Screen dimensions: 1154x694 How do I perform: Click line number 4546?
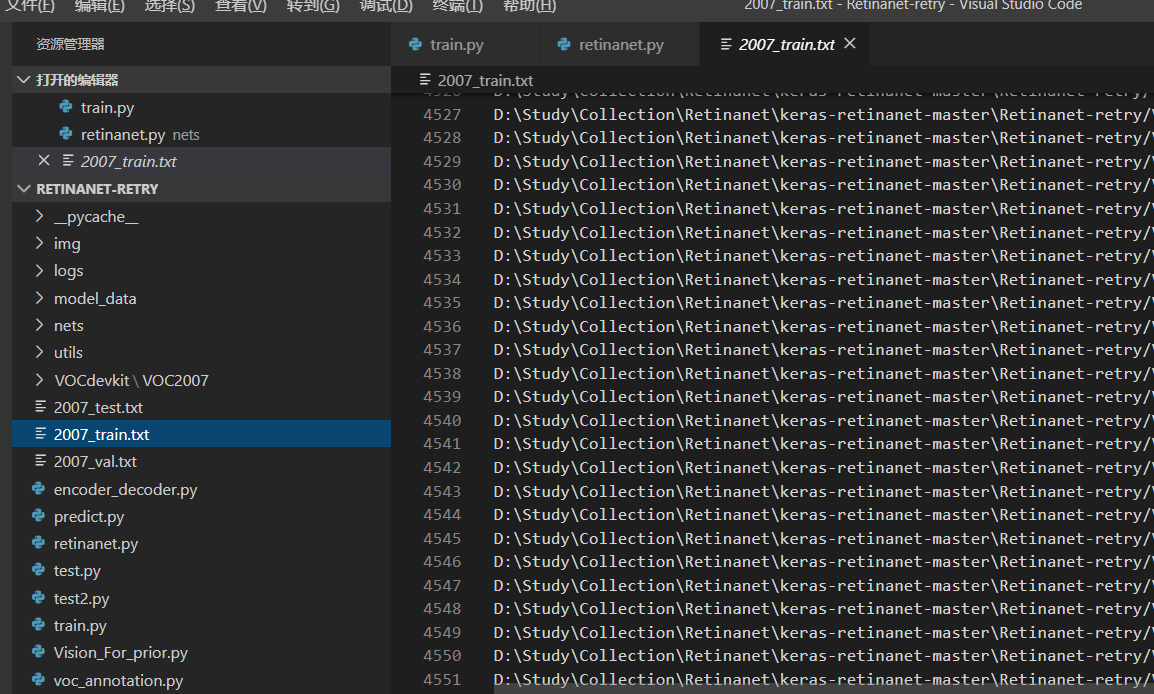tap(442, 562)
